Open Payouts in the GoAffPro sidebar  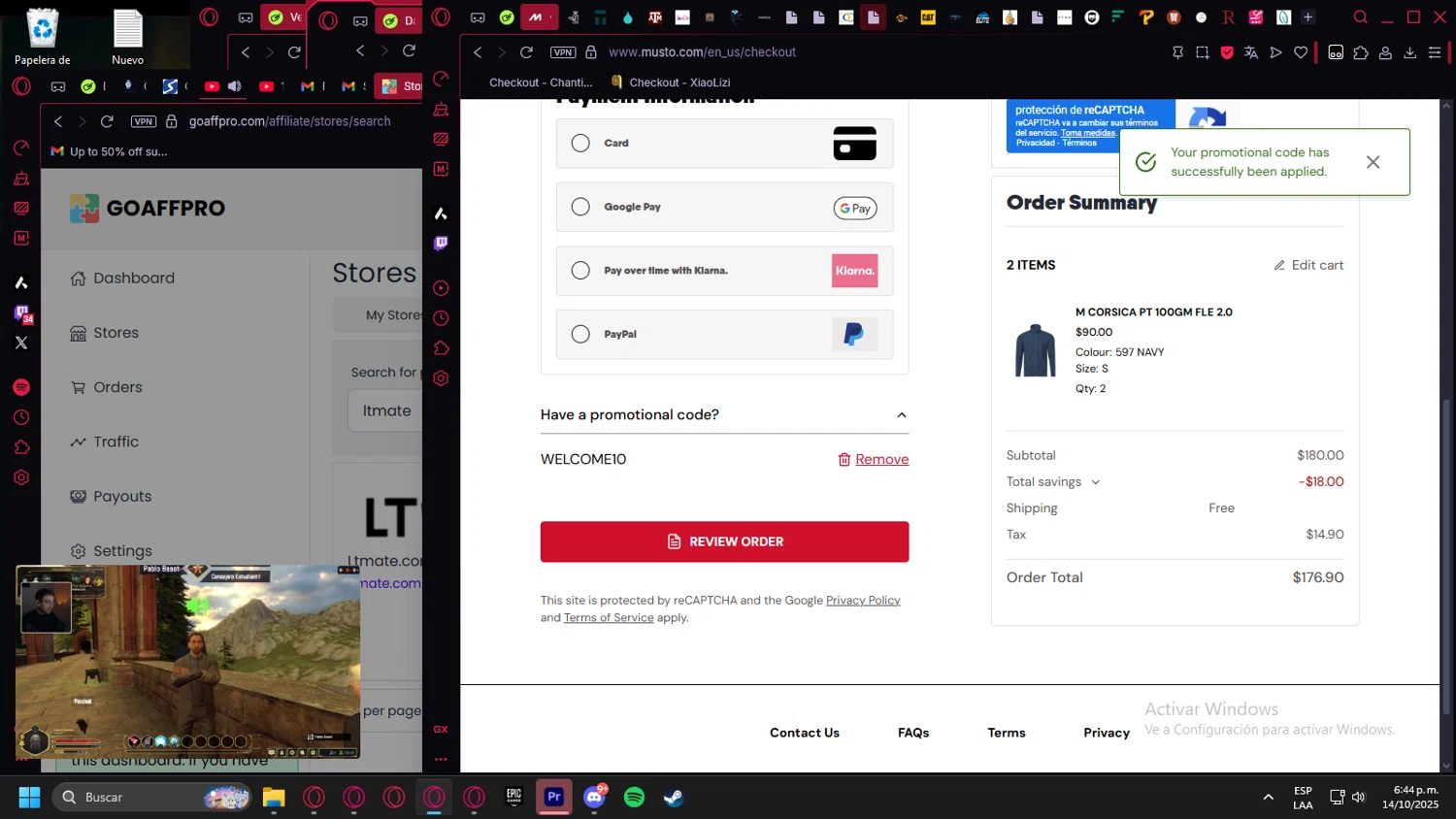point(111,496)
